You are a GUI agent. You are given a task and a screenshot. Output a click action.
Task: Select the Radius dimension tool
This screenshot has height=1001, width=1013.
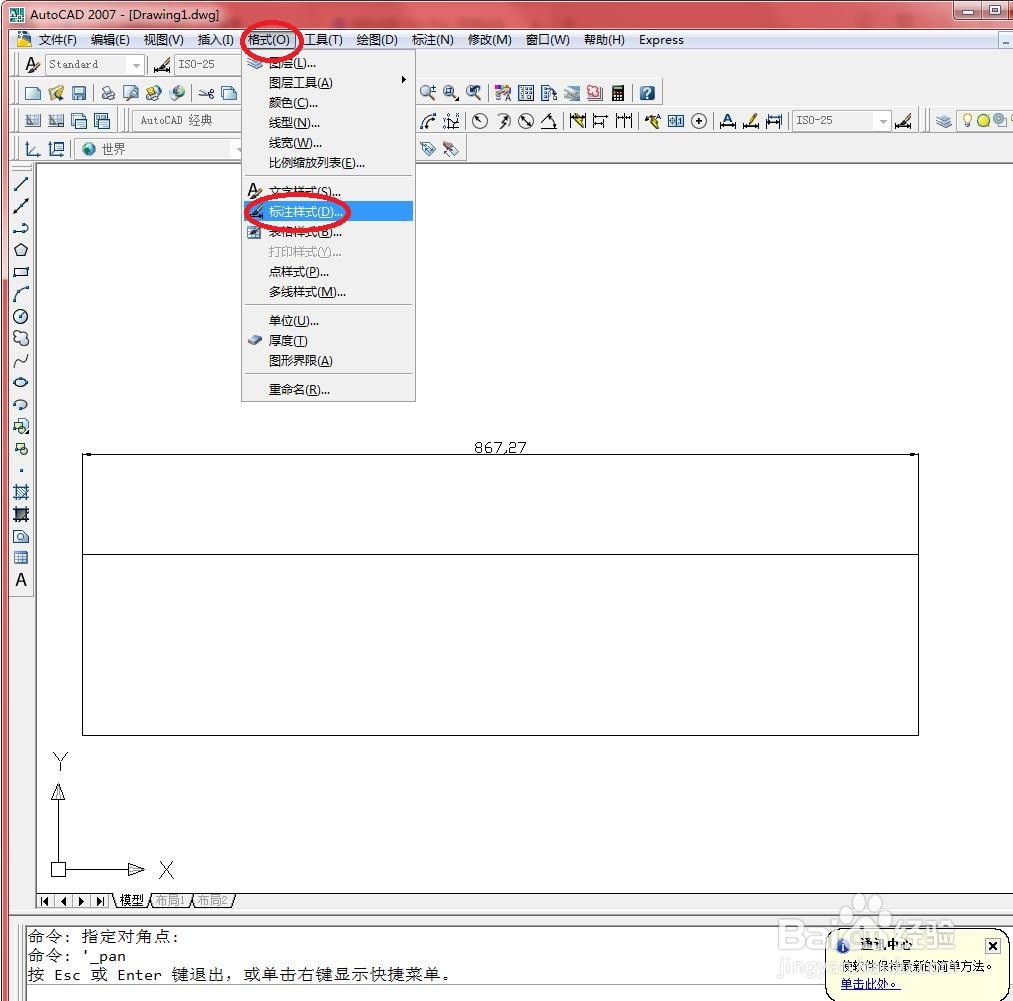[479, 121]
